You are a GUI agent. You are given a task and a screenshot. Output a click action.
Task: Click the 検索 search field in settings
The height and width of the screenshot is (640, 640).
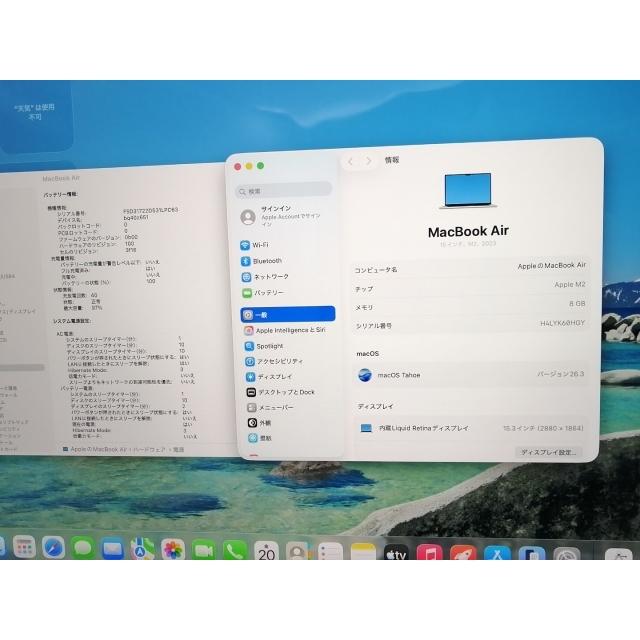284,191
